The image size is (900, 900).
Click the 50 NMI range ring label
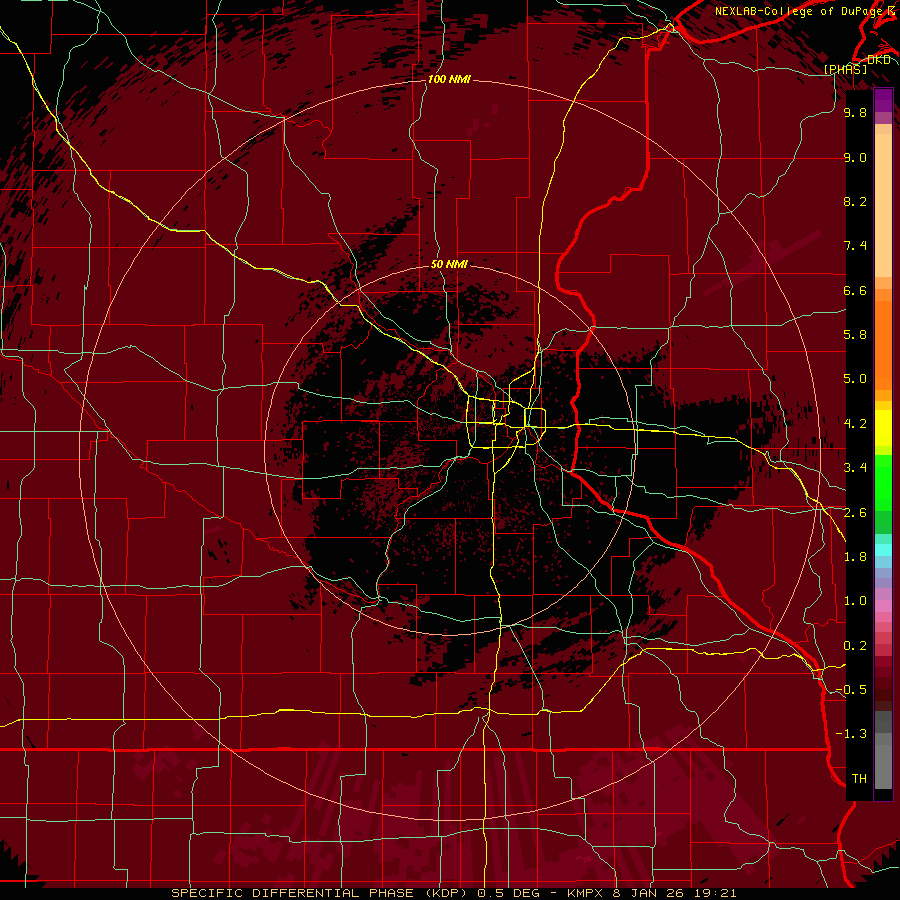(x=449, y=264)
